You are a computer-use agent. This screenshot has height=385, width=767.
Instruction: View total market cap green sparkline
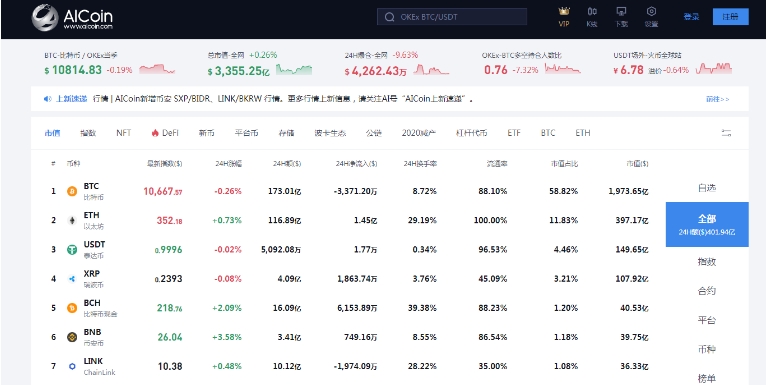point(294,69)
